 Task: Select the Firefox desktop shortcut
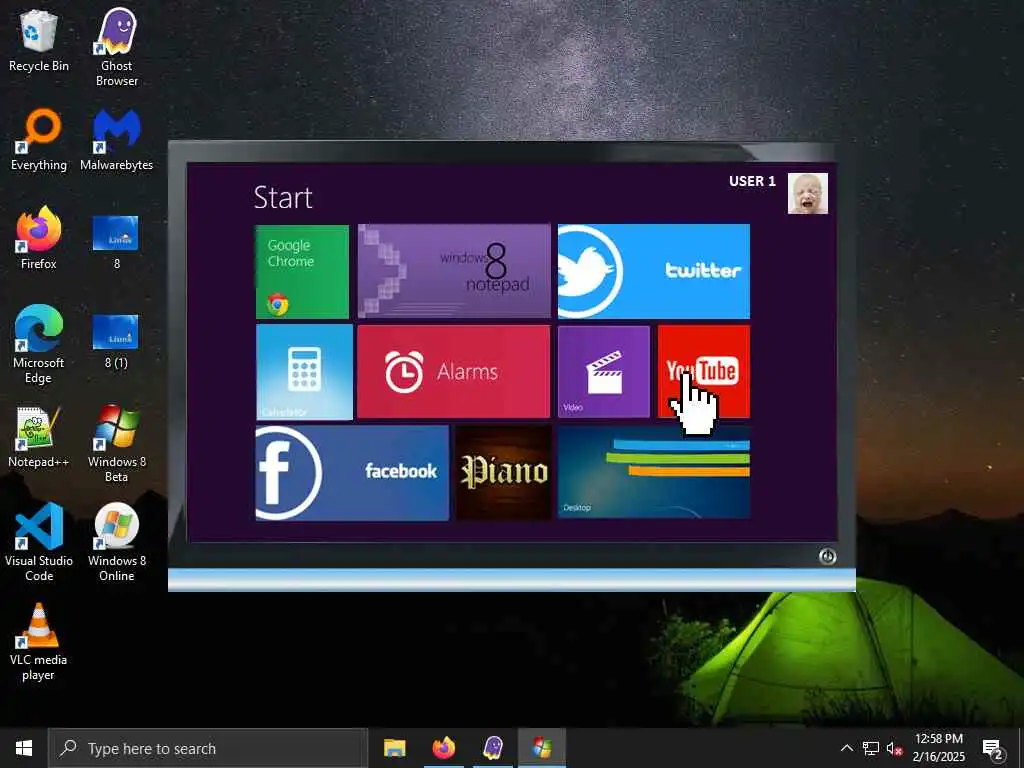[39, 238]
